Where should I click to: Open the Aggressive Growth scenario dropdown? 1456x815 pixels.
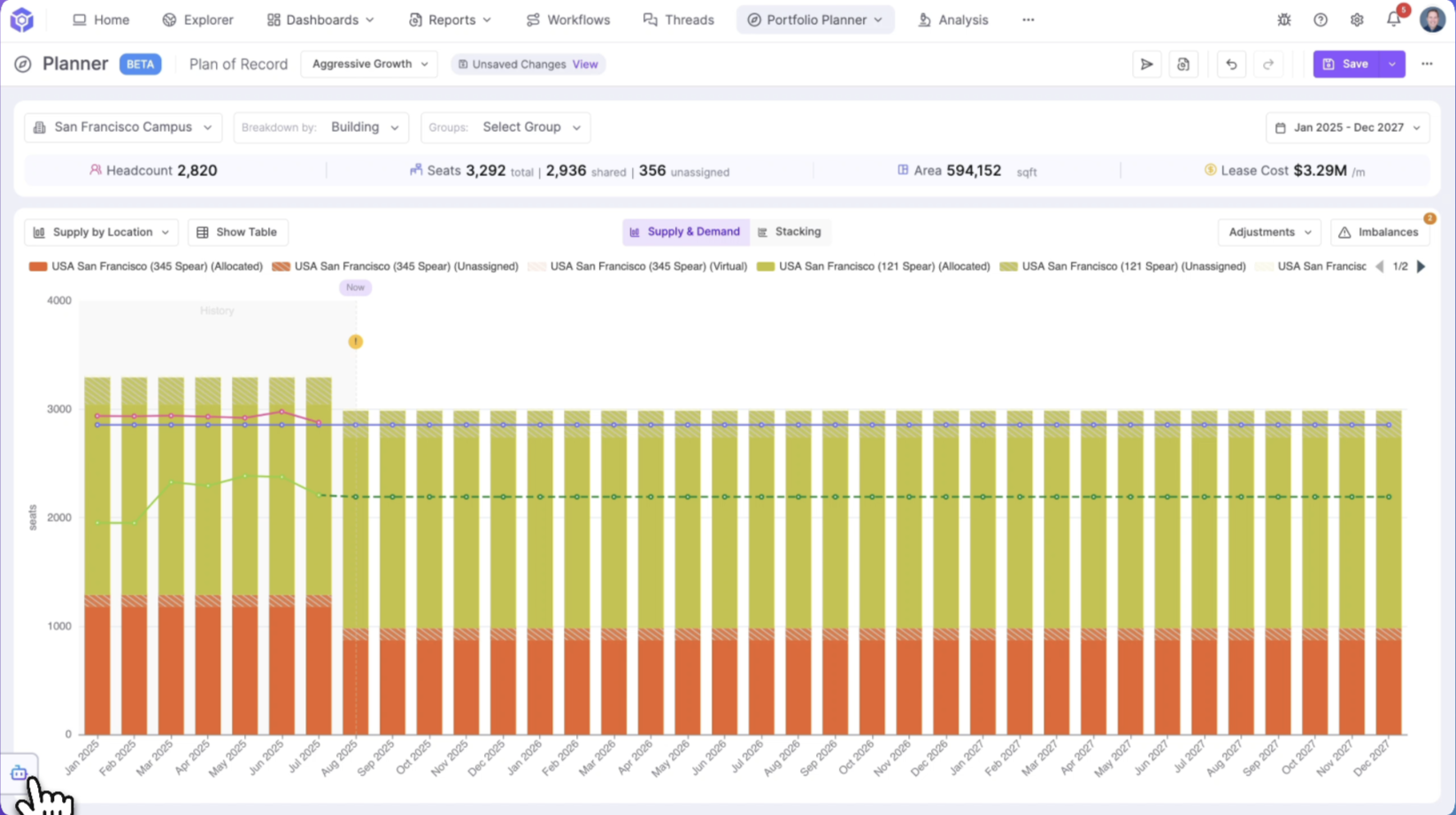click(x=369, y=64)
